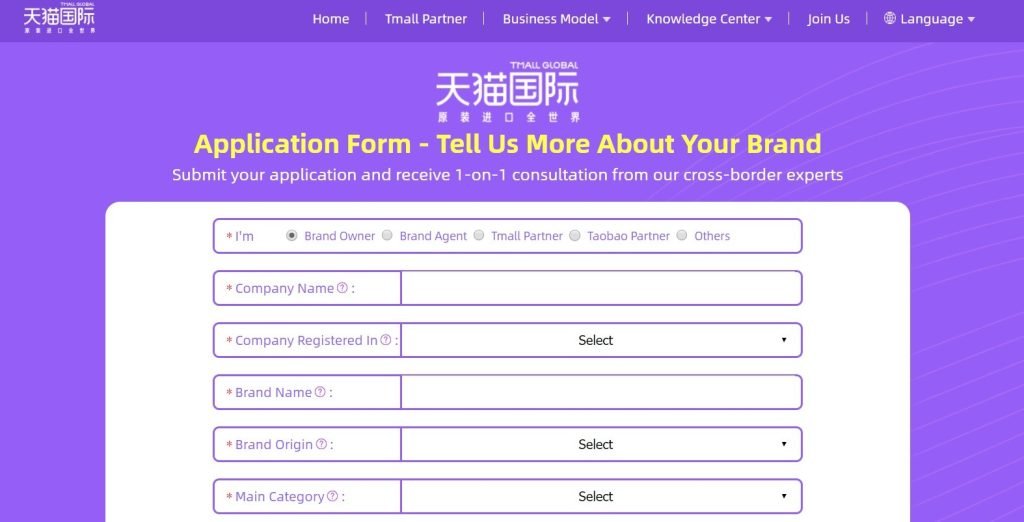
Task: Open the Brand Origin Select dropdown
Action: pos(601,444)
